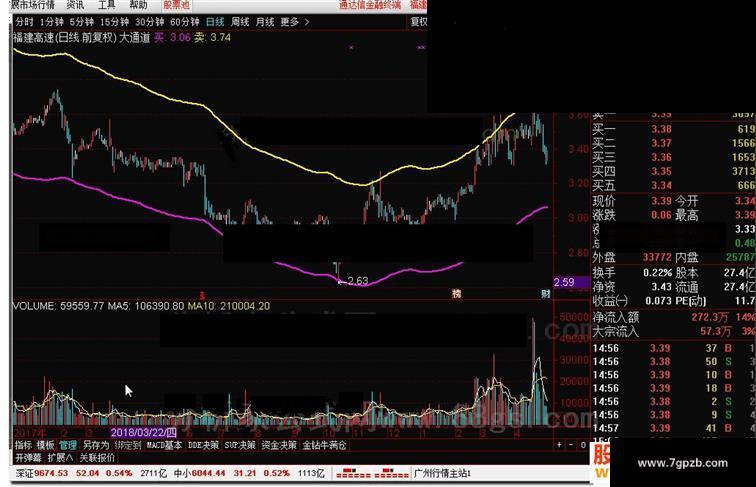Click the 绑定到 bind button
Screen dimensions: 756x487
[128, 445]
